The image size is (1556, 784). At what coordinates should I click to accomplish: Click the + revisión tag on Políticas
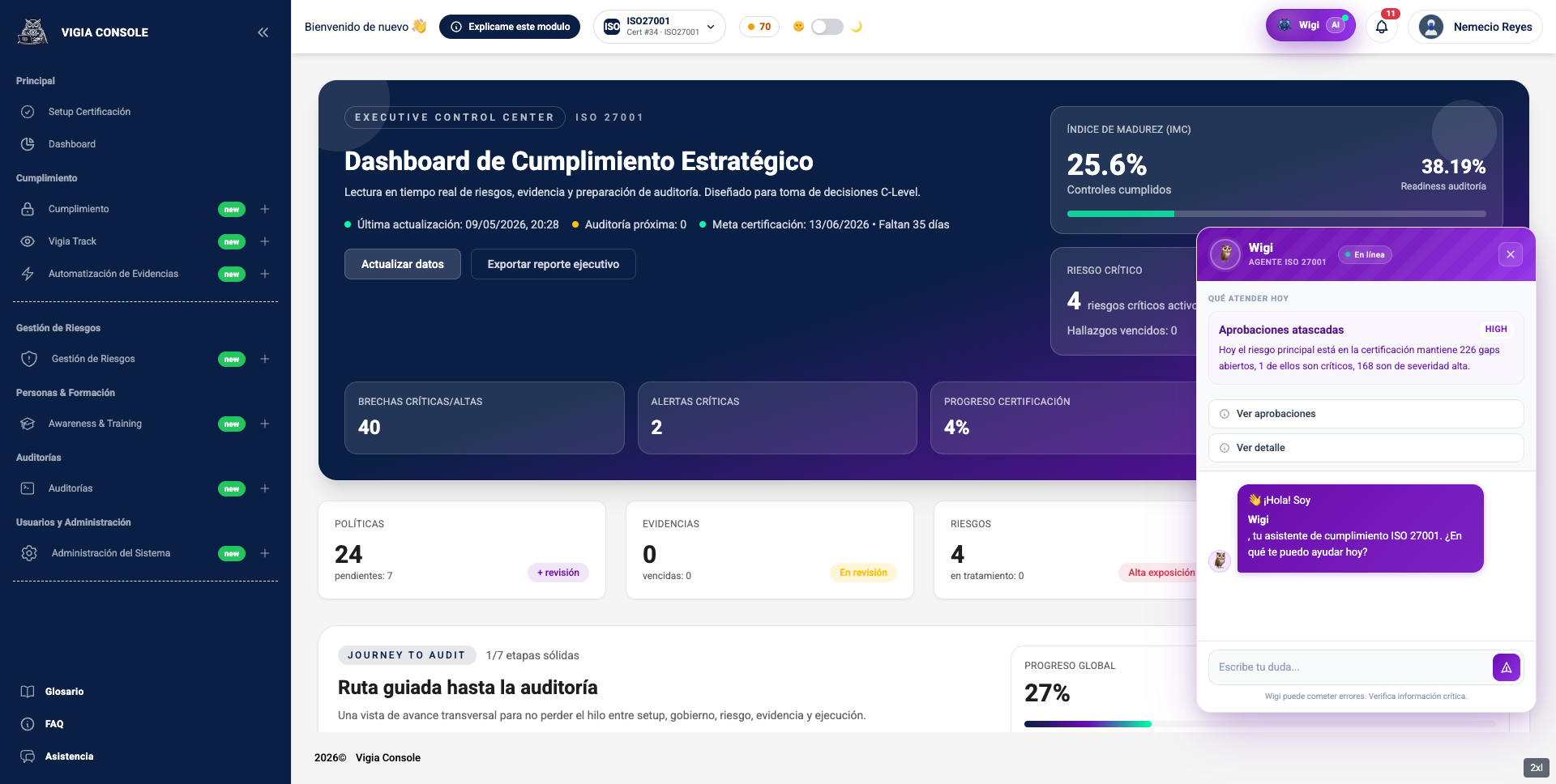coord(558,573)
